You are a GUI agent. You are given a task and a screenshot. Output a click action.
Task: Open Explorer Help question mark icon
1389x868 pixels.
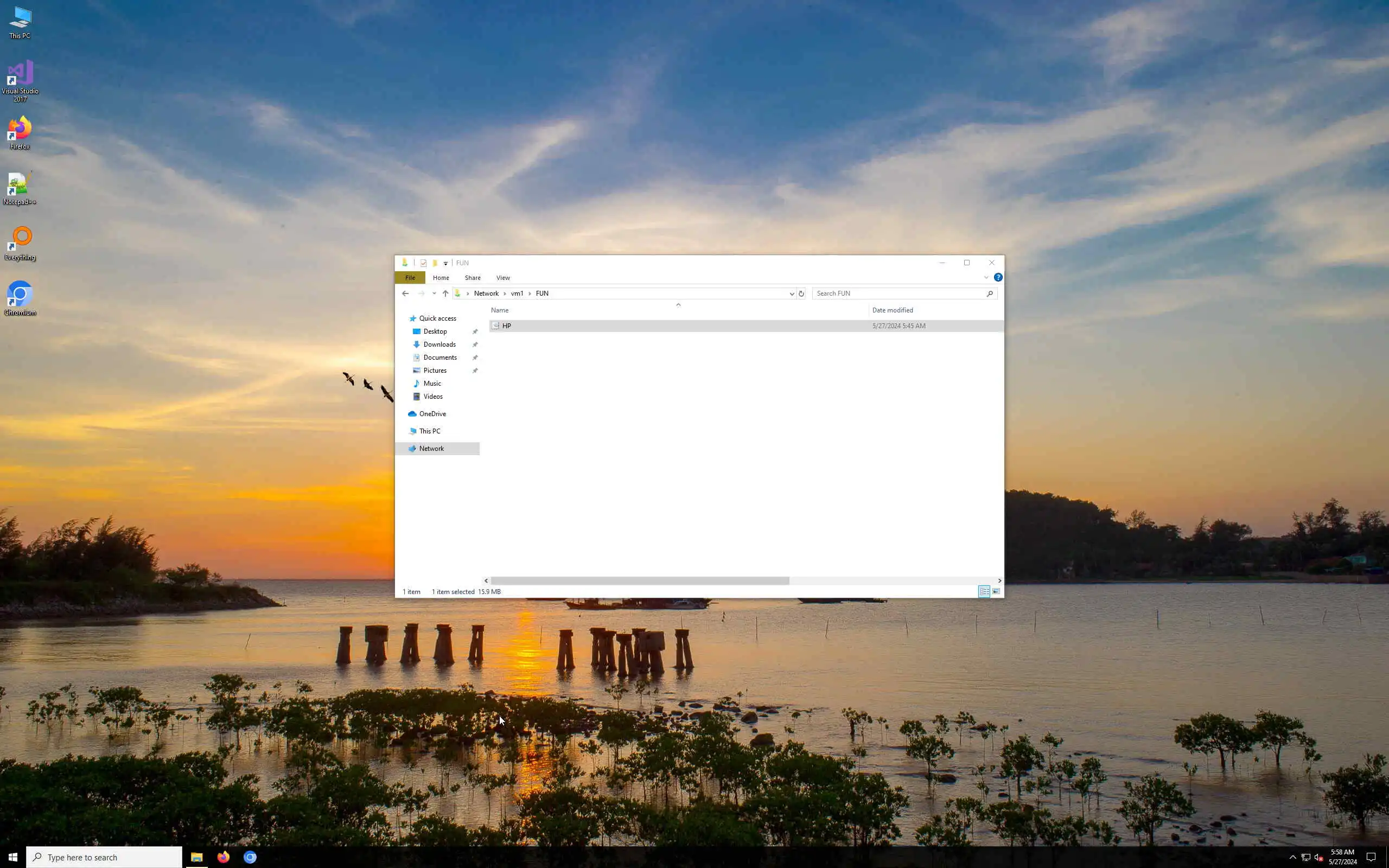[x=998, y=277]
